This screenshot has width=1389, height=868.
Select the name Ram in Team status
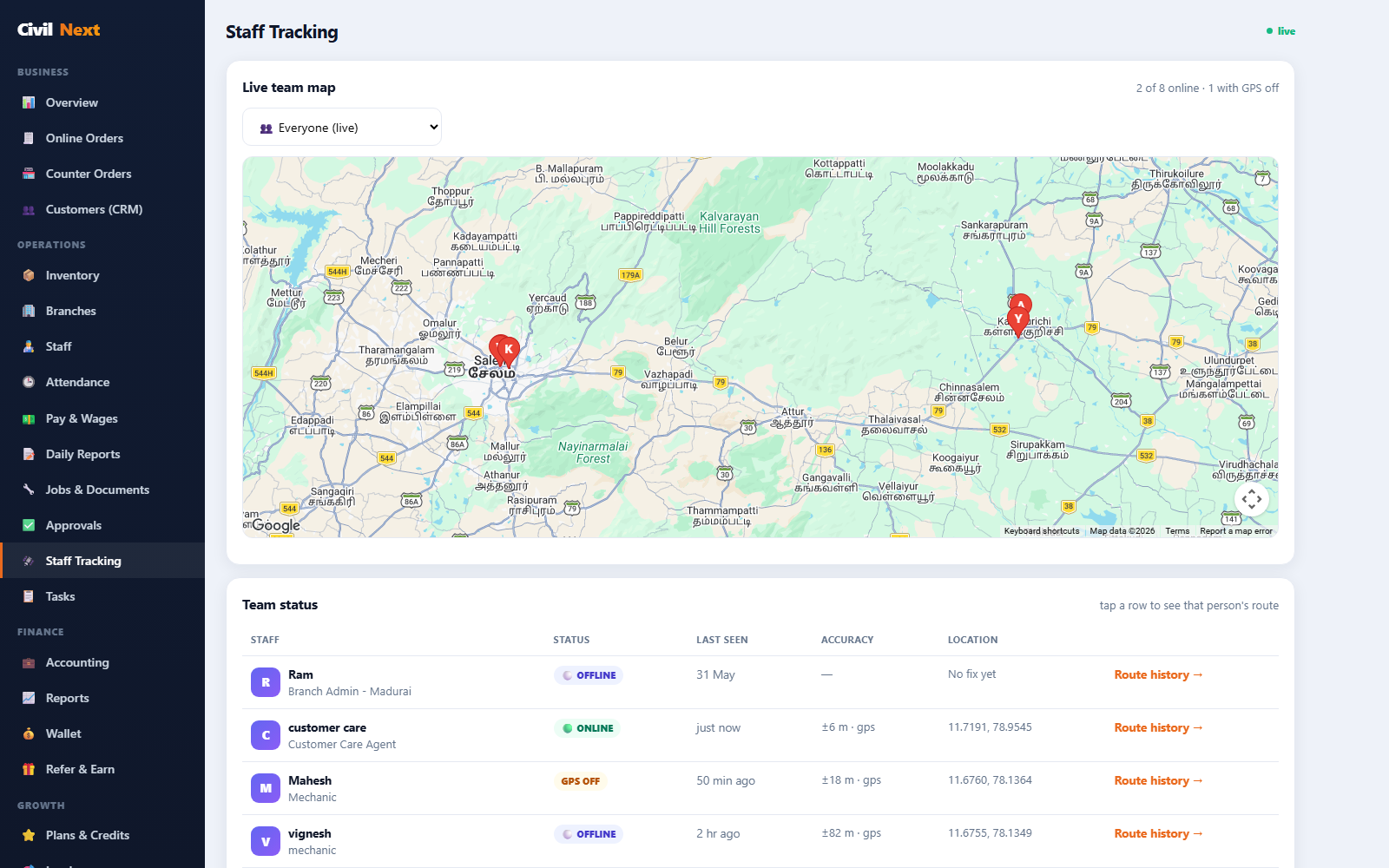tap(300, 674)
